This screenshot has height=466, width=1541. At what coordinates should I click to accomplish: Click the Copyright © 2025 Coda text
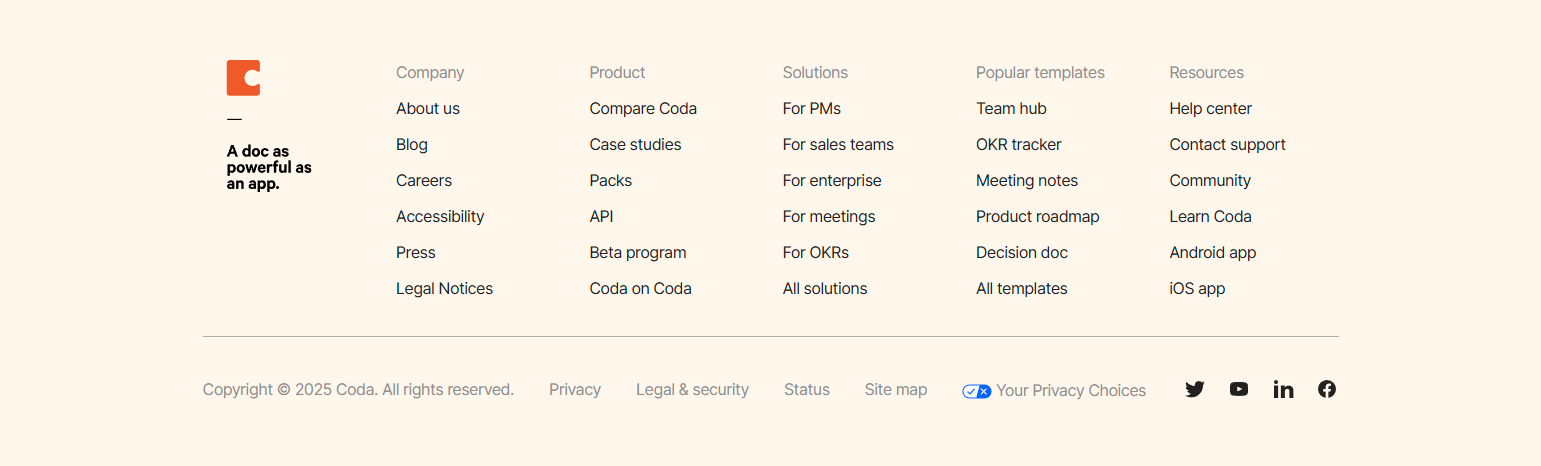pyautogui.click(x=358, y=389)
